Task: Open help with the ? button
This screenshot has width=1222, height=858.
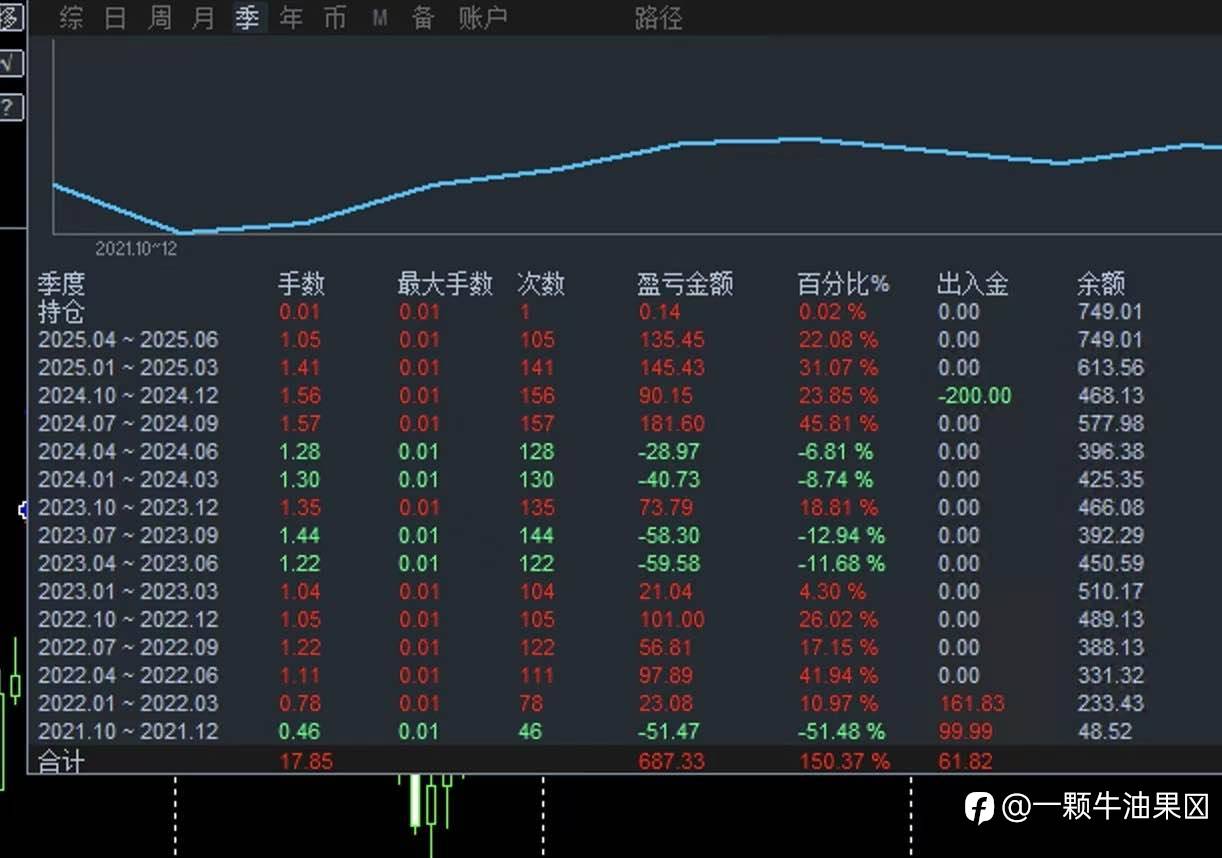Action: pos(9,107)
